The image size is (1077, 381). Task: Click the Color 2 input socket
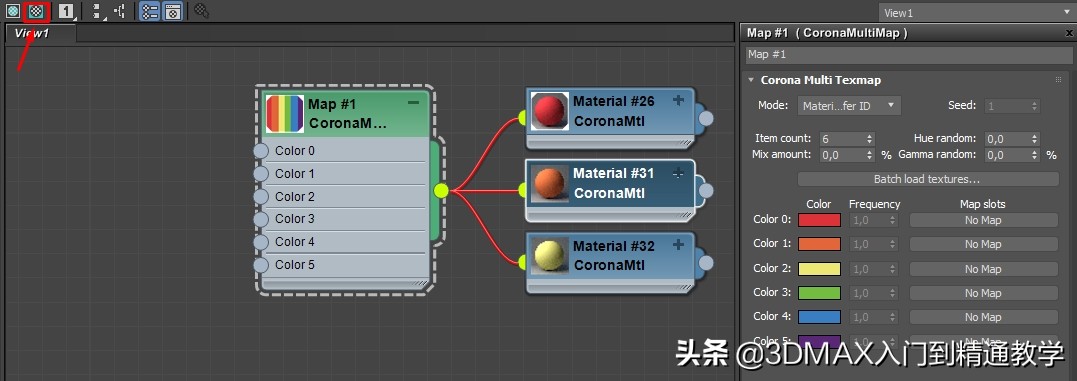(x=261, y=196)
